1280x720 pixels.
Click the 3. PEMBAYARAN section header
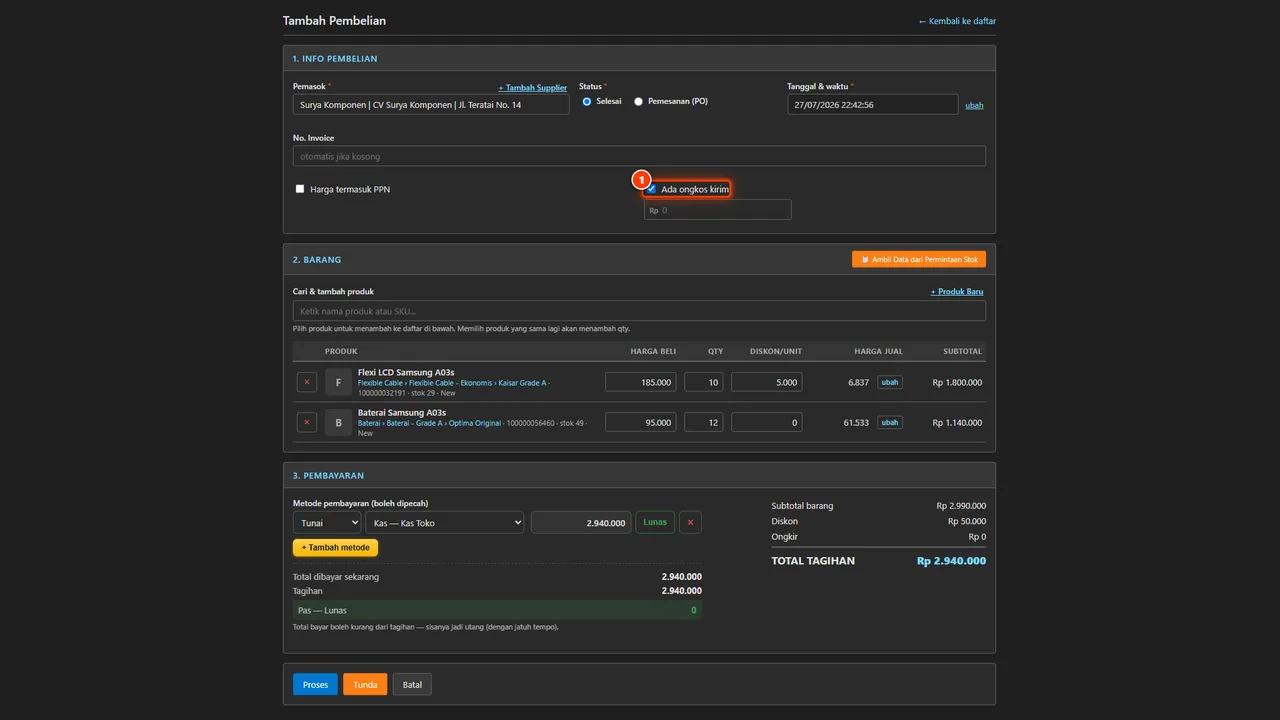point(328,476)
